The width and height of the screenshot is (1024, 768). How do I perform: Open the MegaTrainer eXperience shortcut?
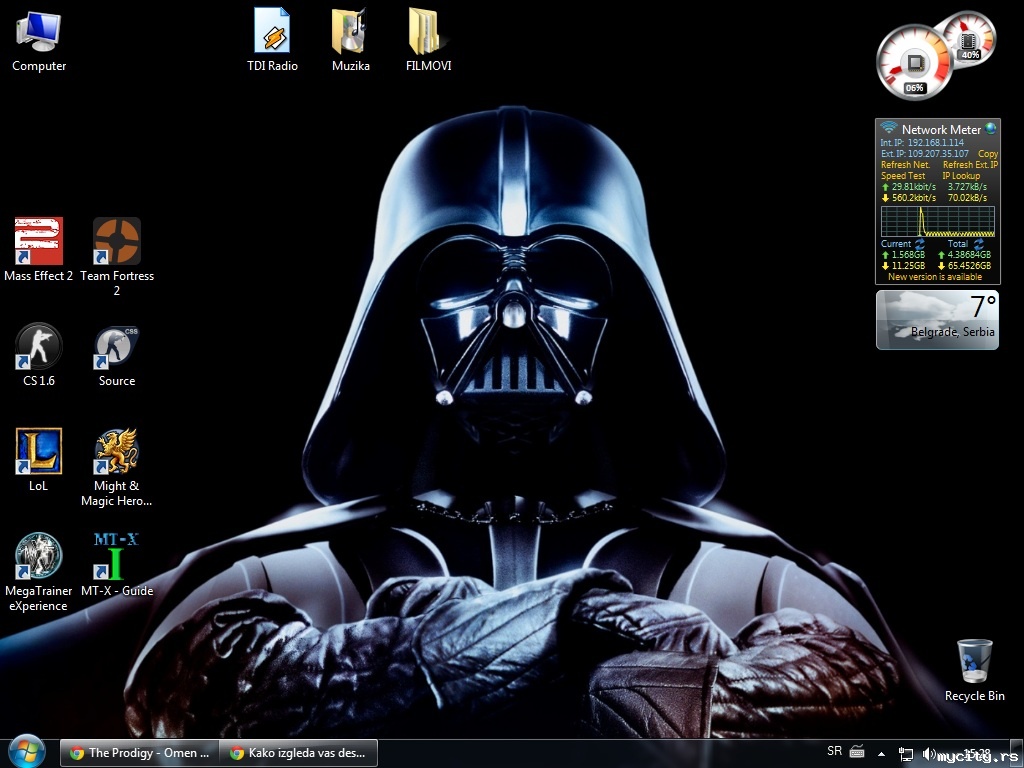[39, 571]
